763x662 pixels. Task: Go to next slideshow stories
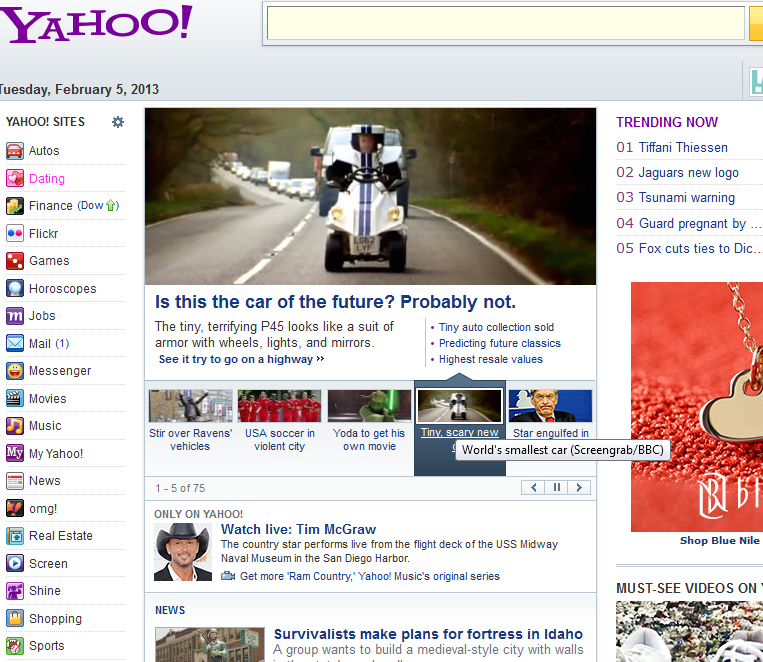coord(579,488)
